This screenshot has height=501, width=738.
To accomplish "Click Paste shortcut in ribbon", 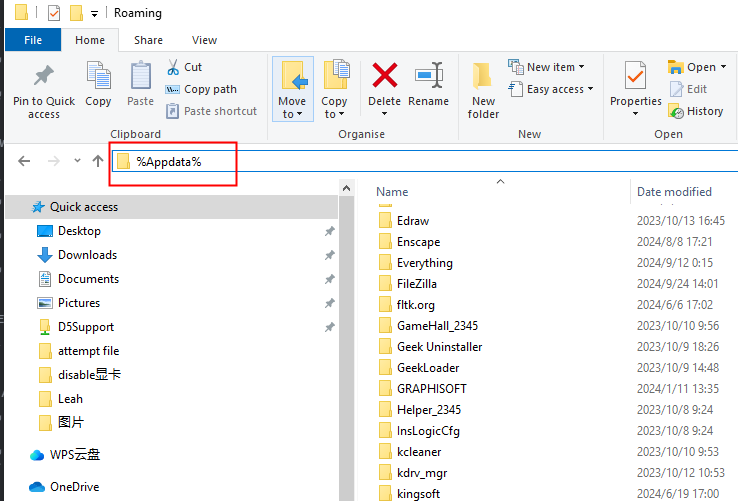I will point(211,111).
